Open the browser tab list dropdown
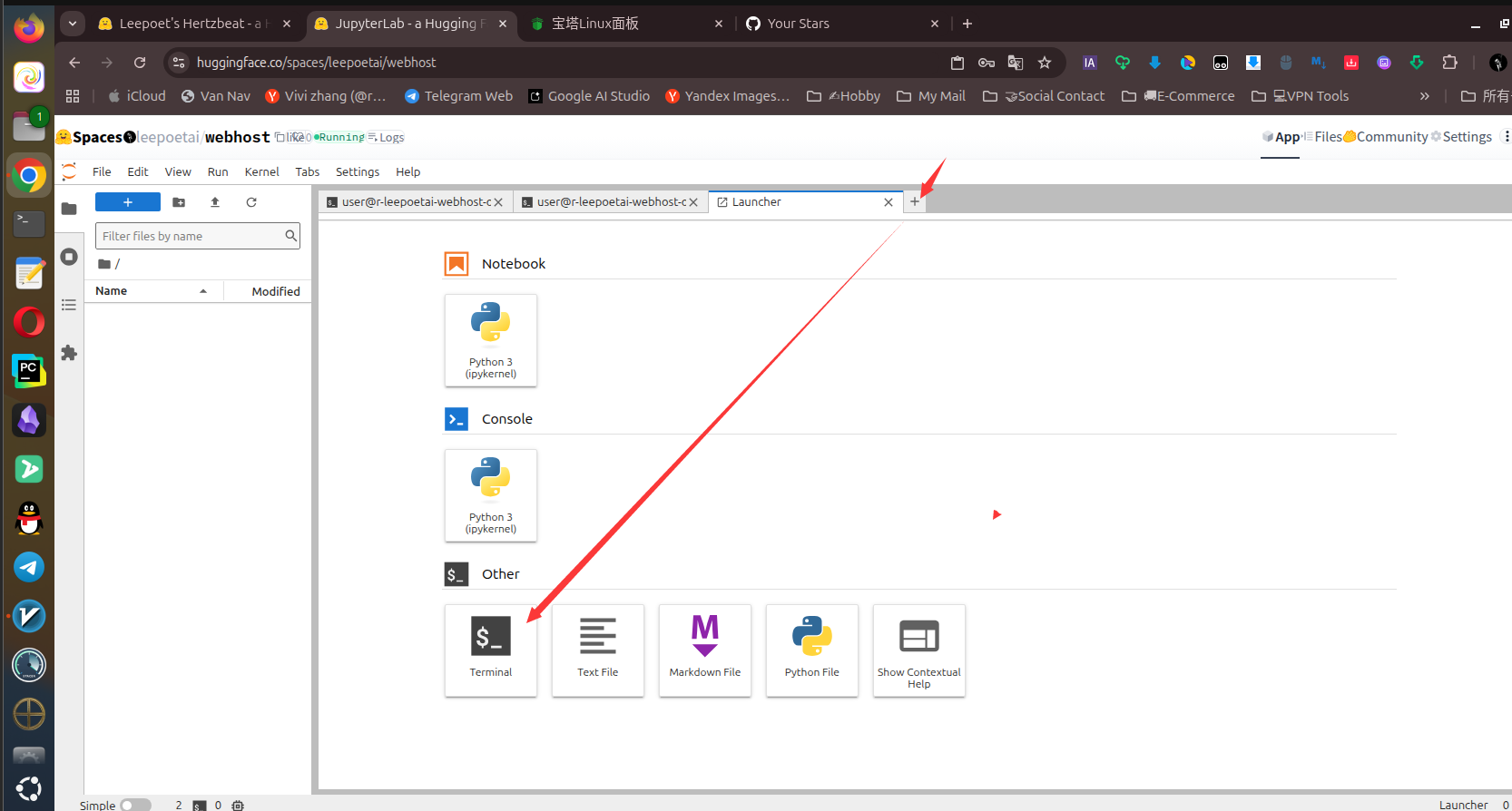 (72, 24)
